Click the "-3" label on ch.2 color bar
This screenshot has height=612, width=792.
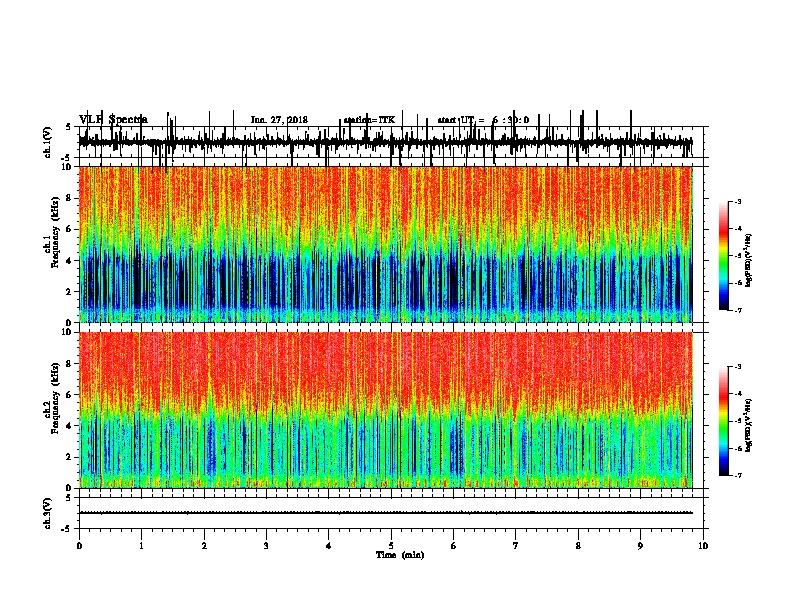tap(738, 367)
